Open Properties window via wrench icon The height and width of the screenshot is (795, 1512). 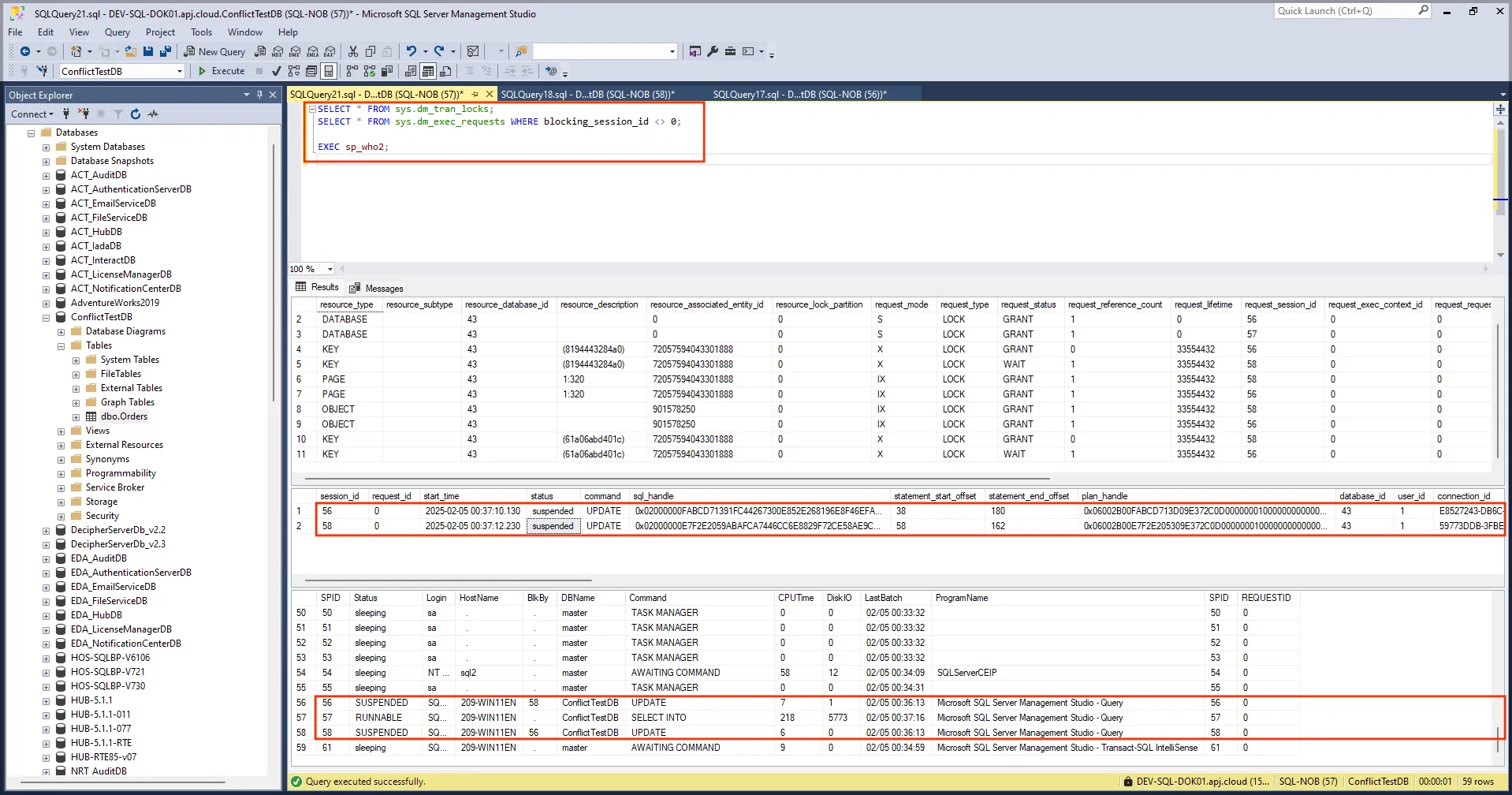(713, 51)
